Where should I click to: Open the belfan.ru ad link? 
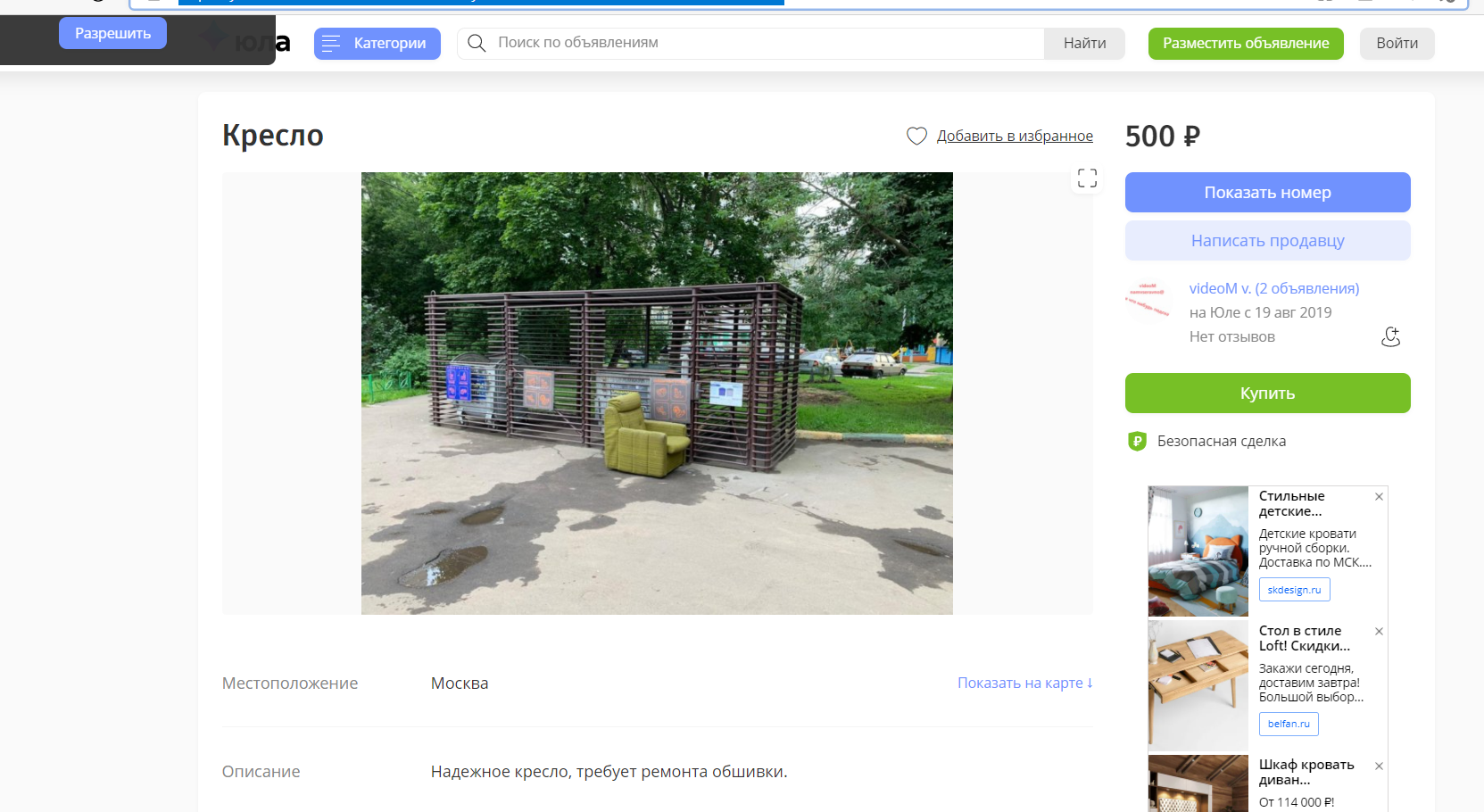point(1289,724)
